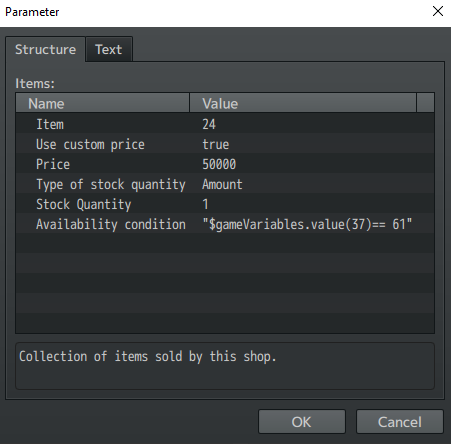Select the Price parameter row
This screenshot has height=444, width=451.
point(225,164)
